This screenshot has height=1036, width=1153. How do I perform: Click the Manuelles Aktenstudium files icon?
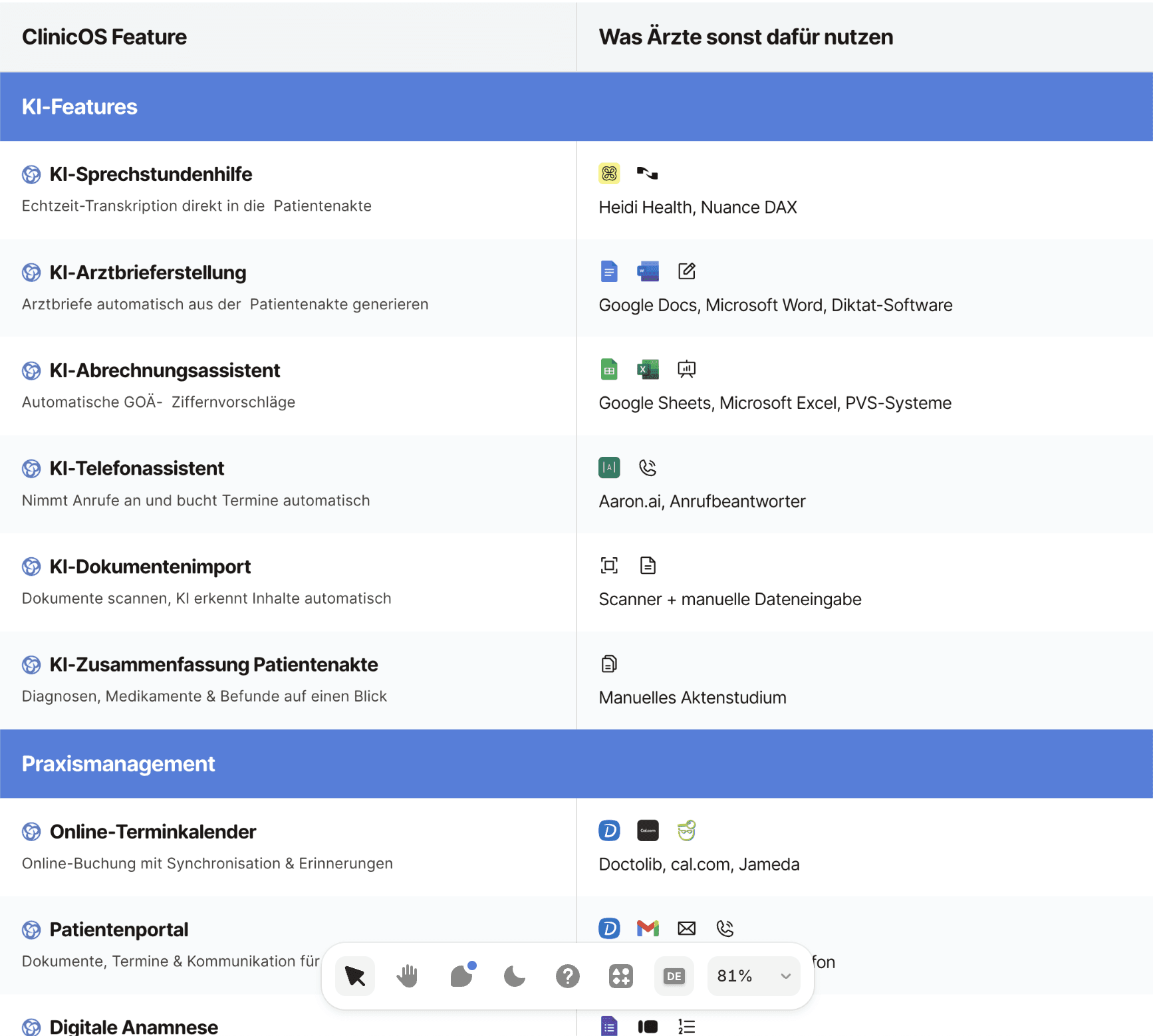tap(609, 664)
